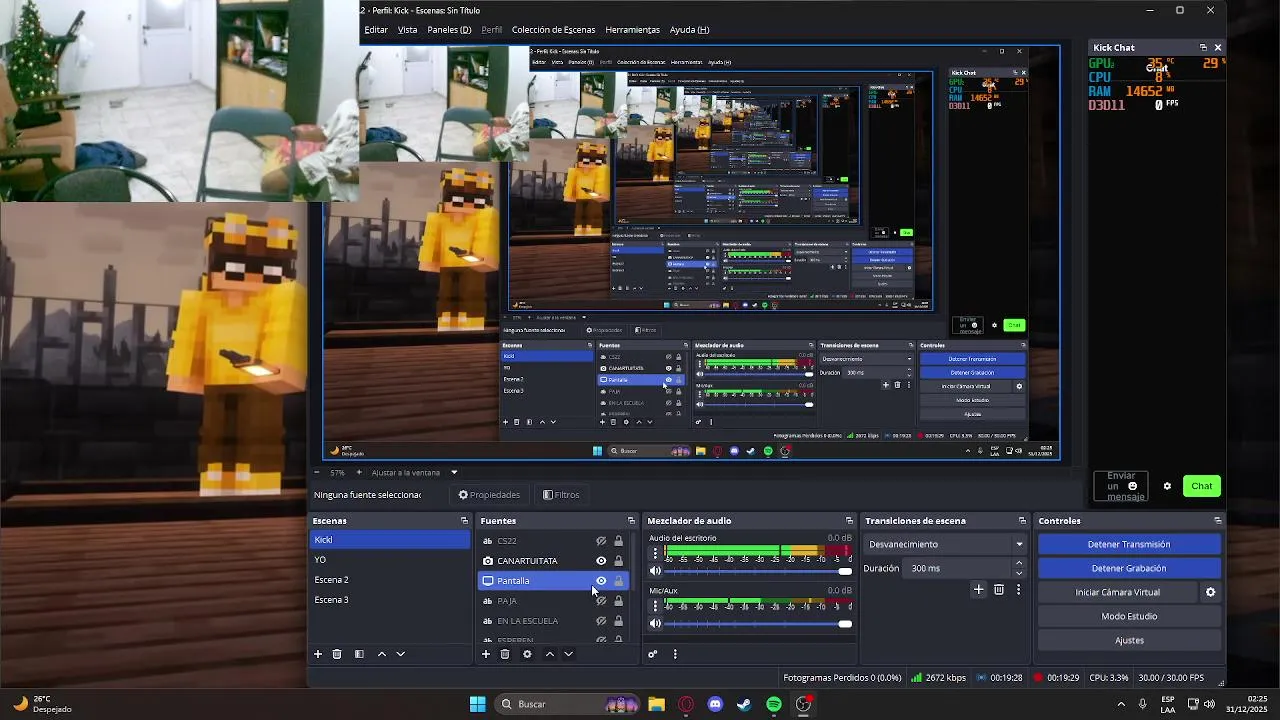Hide the Pantalla source
Screen dimensions: 1280x720
(x=601, y=581)
